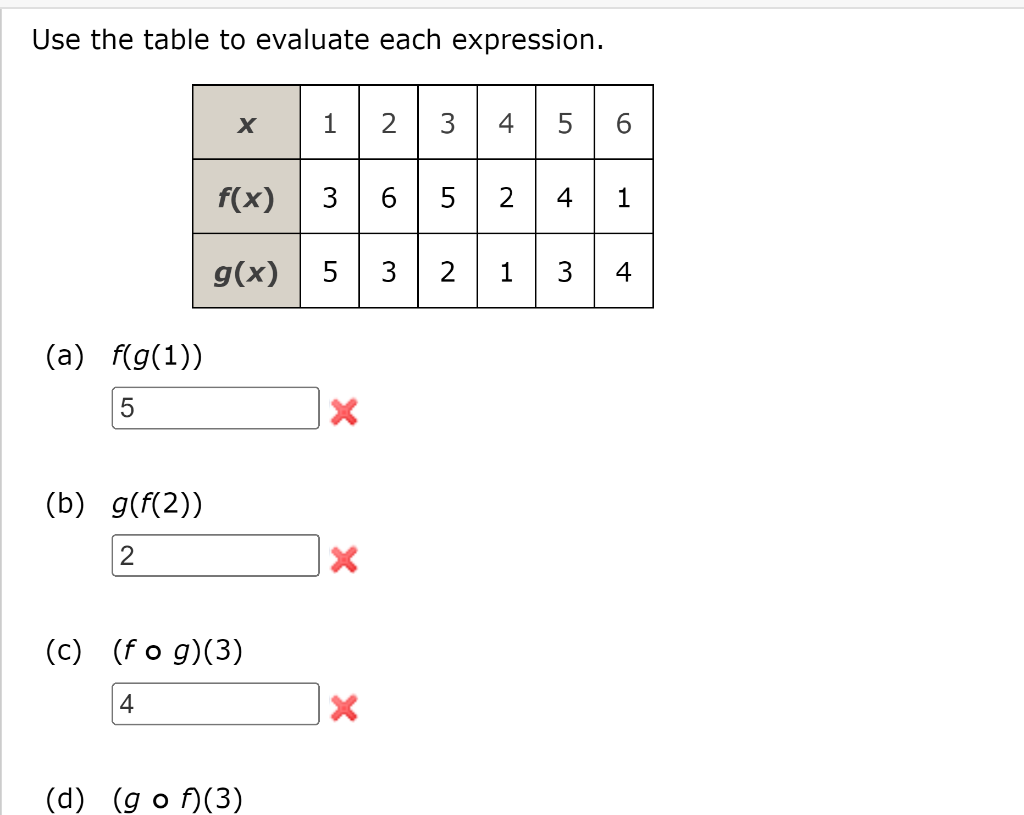Select the answer box containing 4
The width and height of the screenshot is (1024, 815).
(215, 703)
